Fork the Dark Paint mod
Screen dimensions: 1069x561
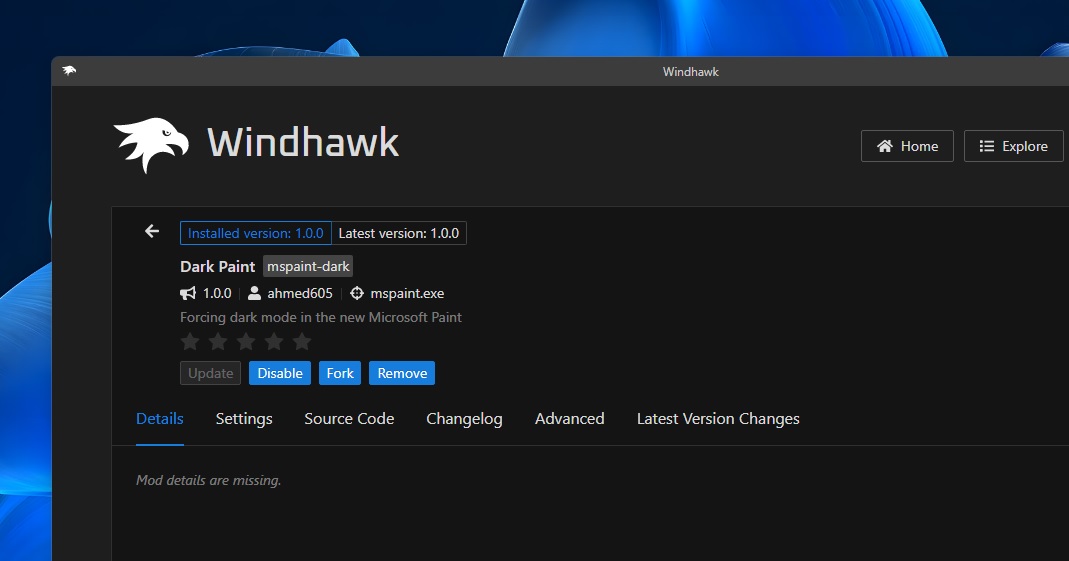[x=340, y=373]
